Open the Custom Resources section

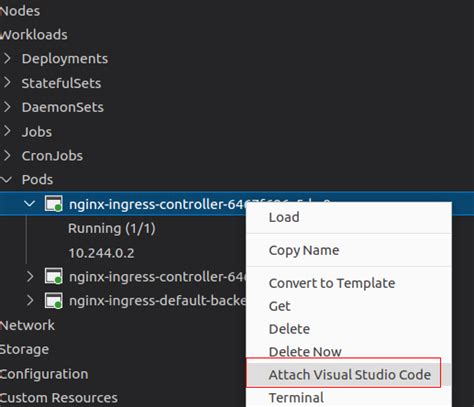(x=59, y=398)
